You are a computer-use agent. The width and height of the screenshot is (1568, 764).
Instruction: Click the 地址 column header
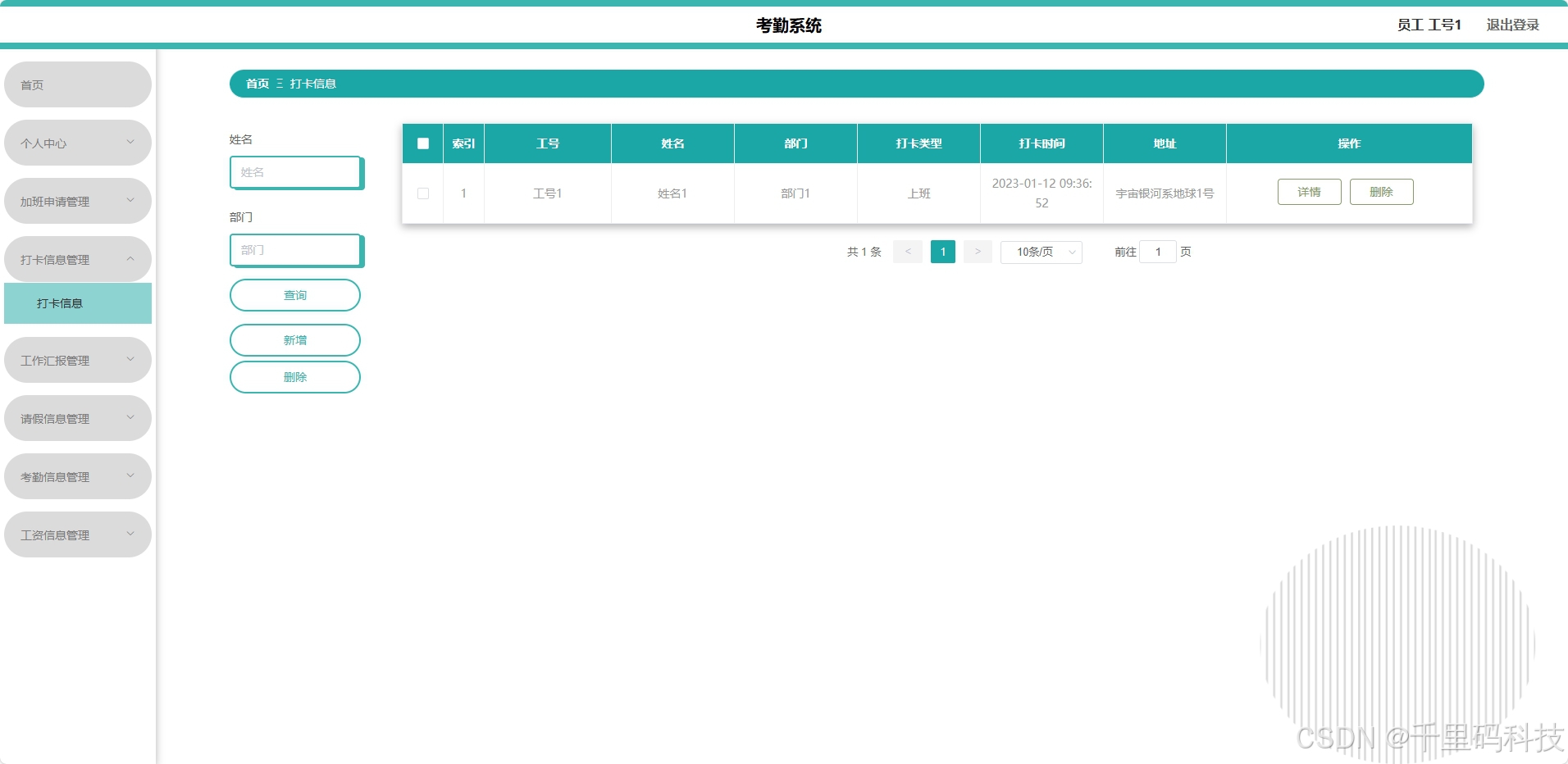[1165, 143]
